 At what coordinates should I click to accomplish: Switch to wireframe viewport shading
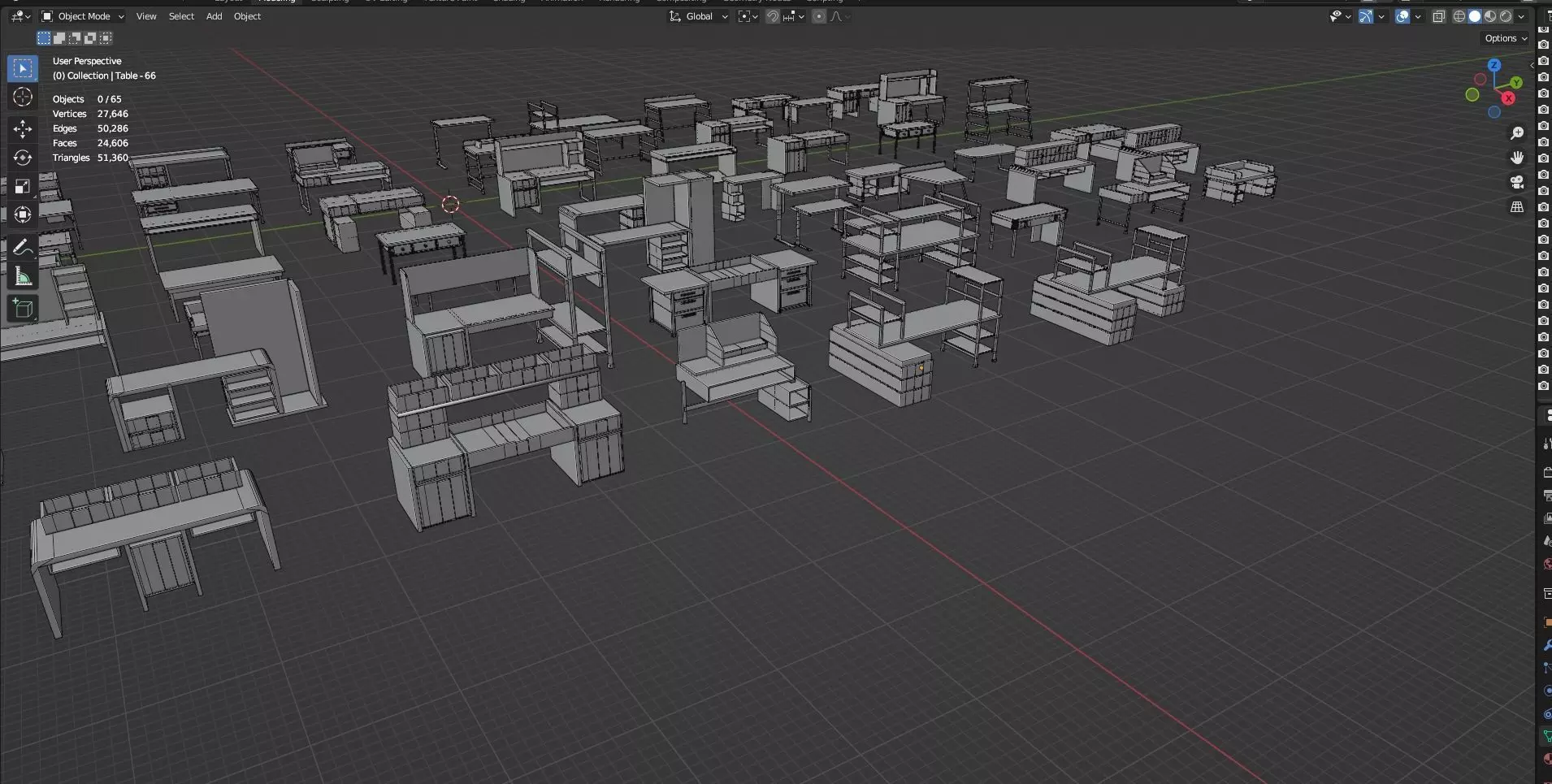1459,16
